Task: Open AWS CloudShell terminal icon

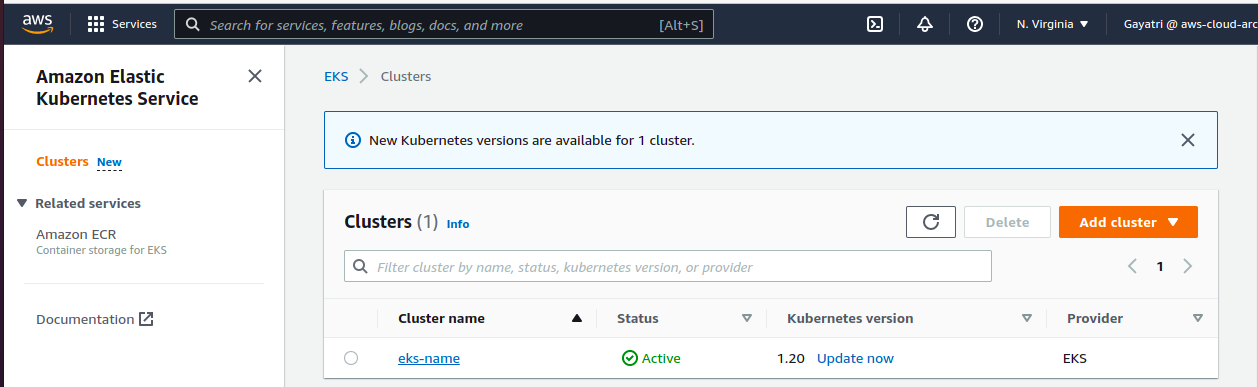Action: pyautogui.click(x=874, y=24)
